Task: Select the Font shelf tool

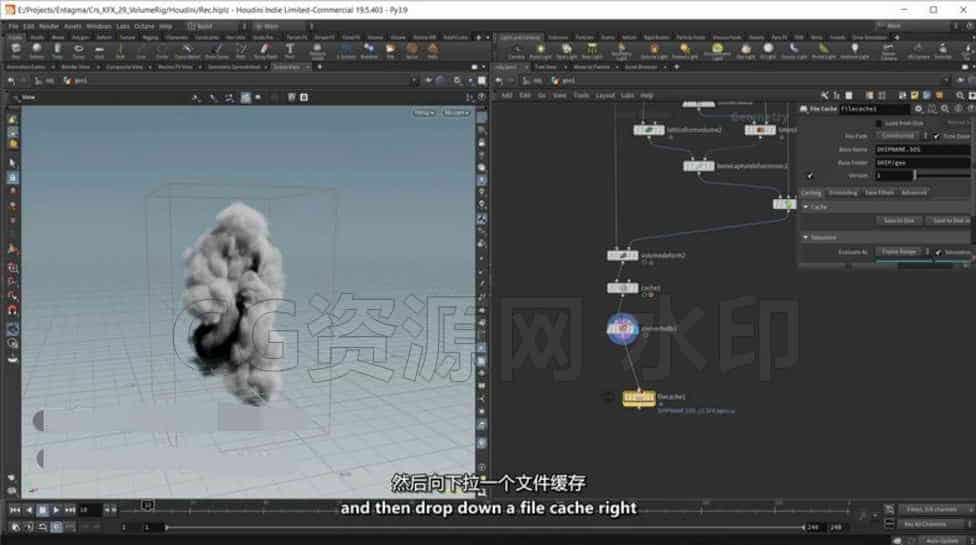Action: (x=289, y=50)
